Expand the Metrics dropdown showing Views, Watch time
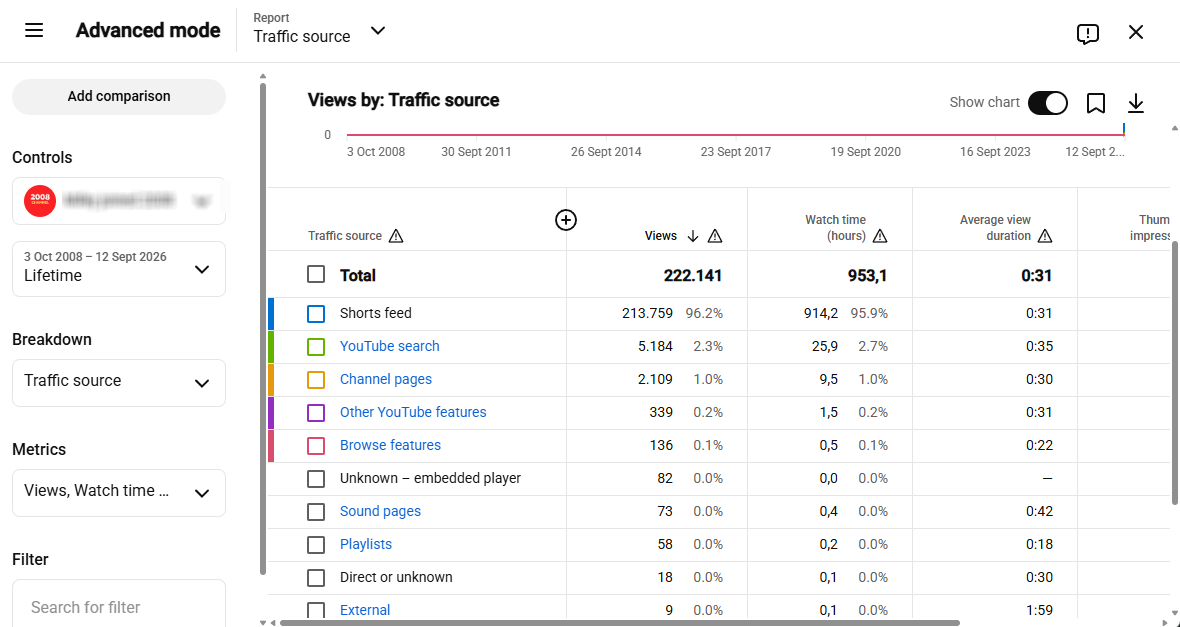1180x627 pixels. point(119,492)
